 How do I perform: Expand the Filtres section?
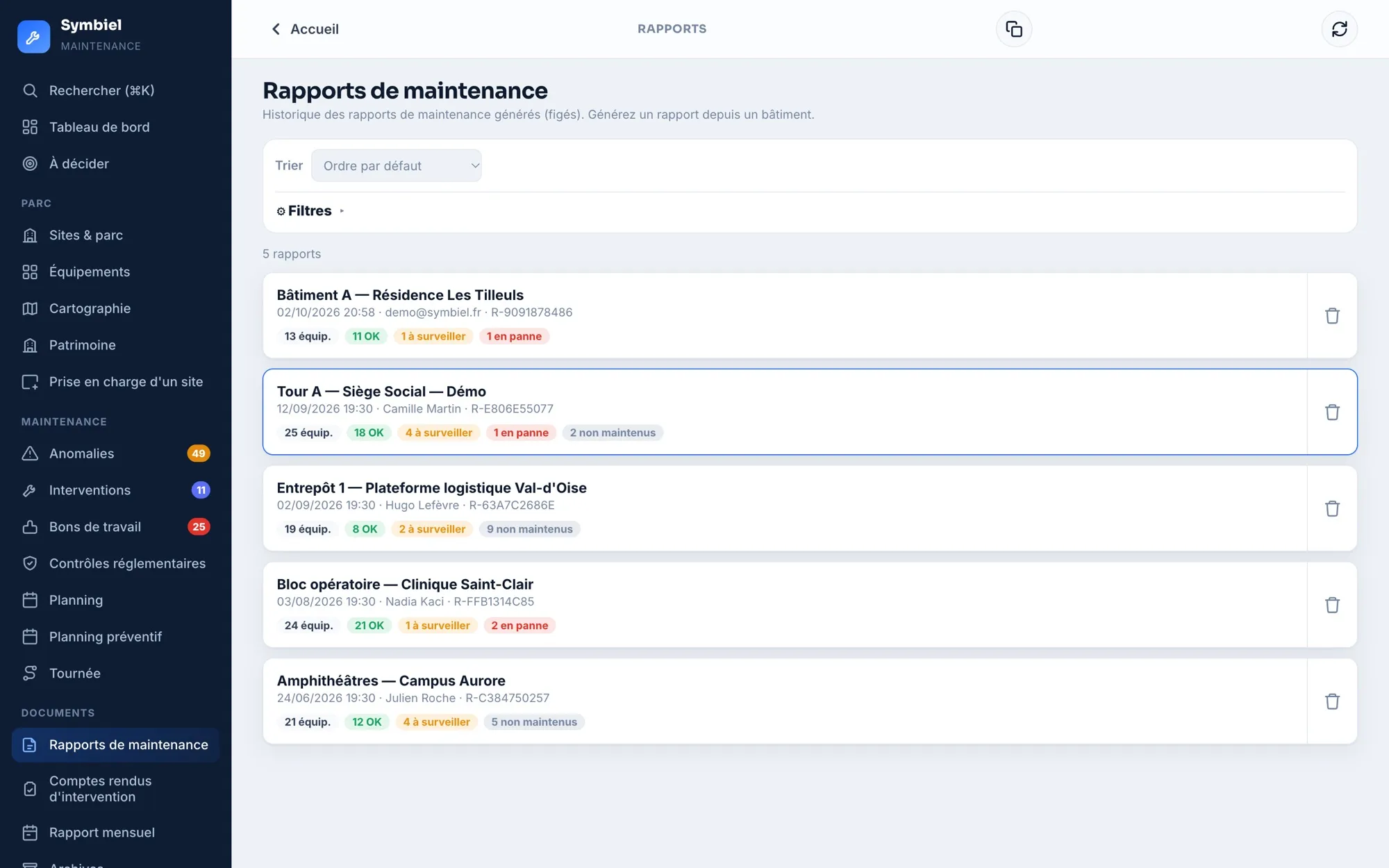click(310, 211)
